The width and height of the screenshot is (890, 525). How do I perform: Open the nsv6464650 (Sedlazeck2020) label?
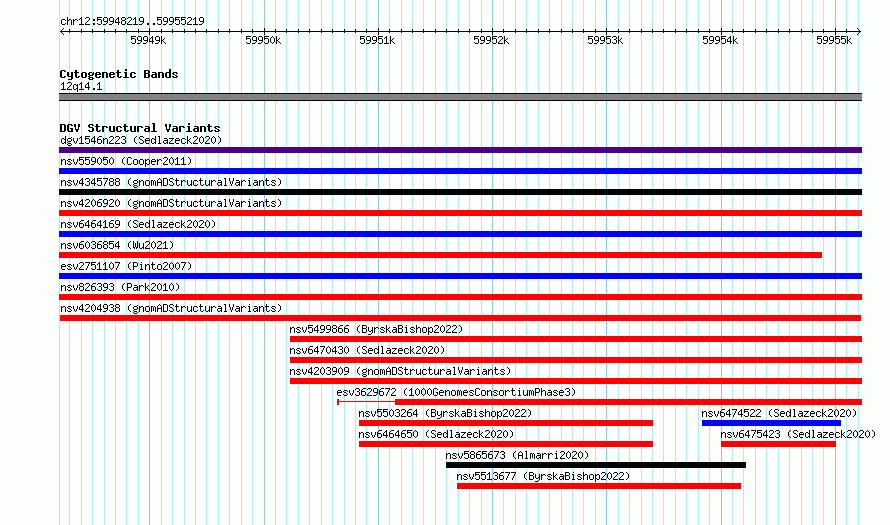point(436,434)
